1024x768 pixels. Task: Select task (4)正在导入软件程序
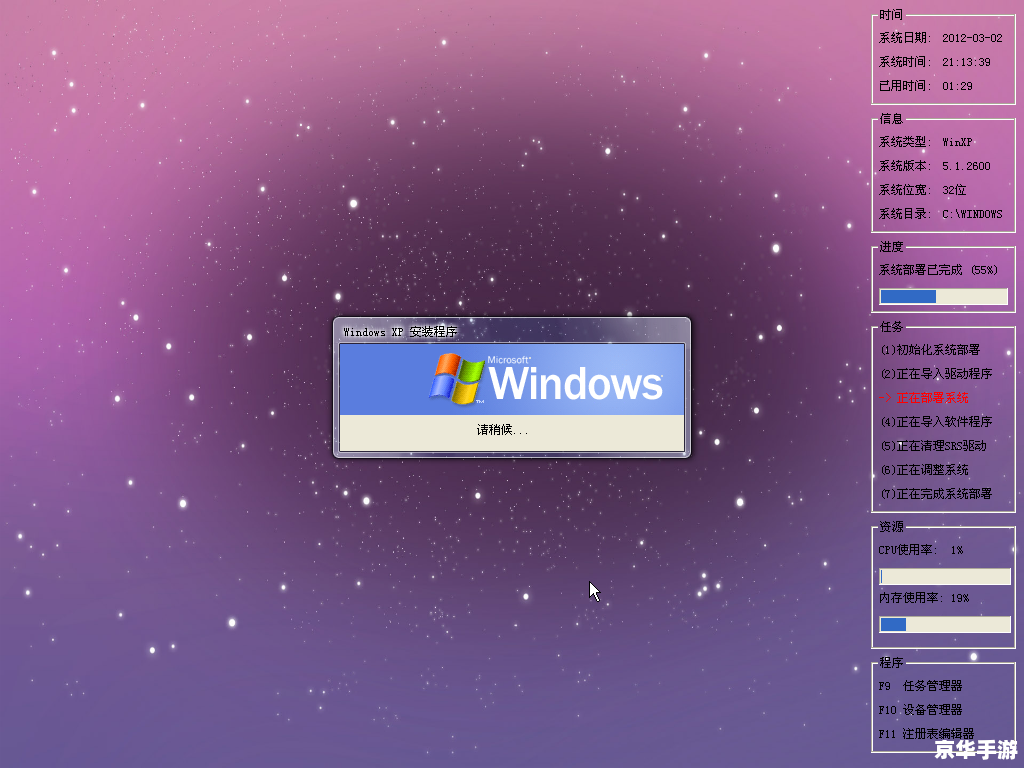point(936,422)
